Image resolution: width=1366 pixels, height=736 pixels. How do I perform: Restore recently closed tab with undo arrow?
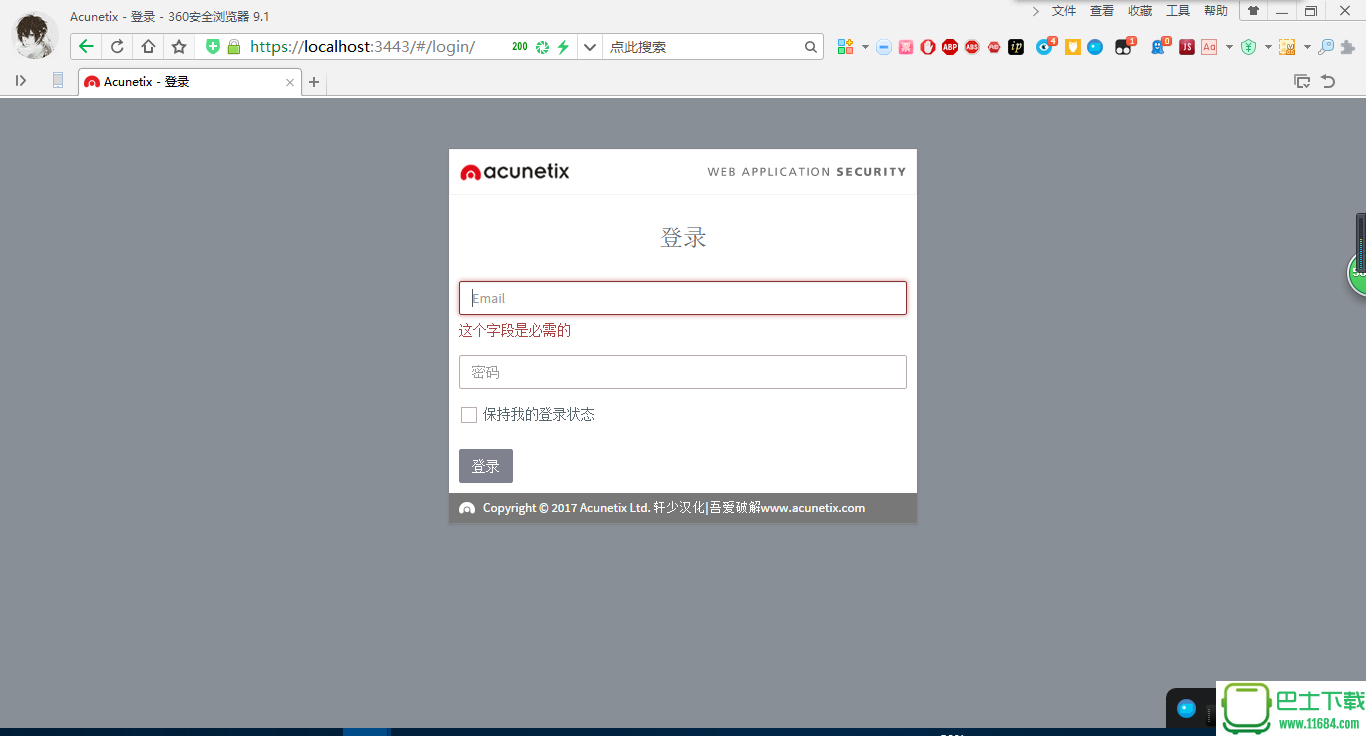click(1328, 81)
